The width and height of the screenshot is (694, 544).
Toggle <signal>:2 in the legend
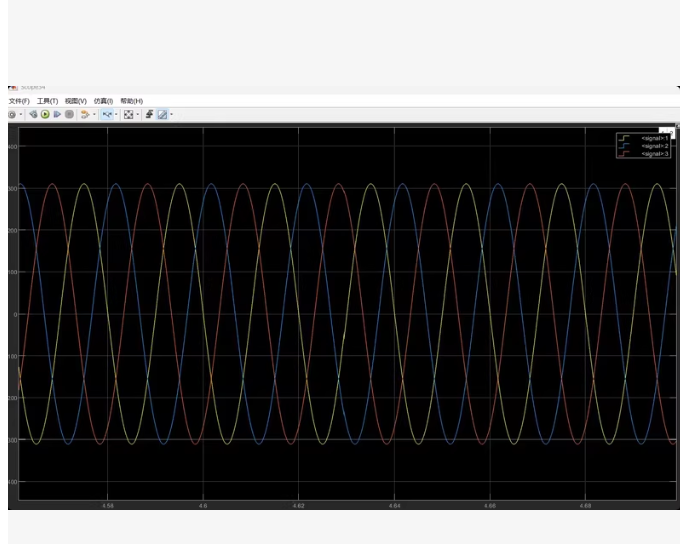click(655, 146)
